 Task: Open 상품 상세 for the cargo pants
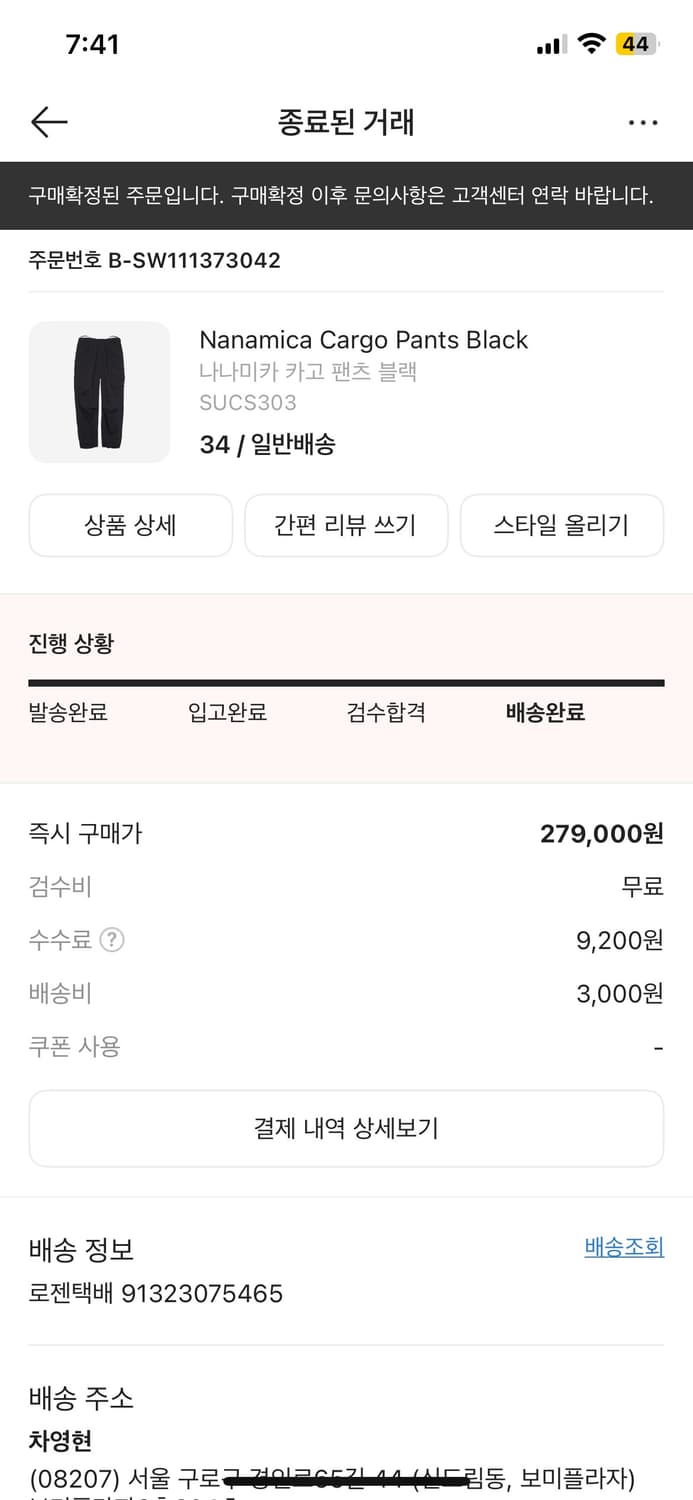pyautogui.click(x=130, y=525)
